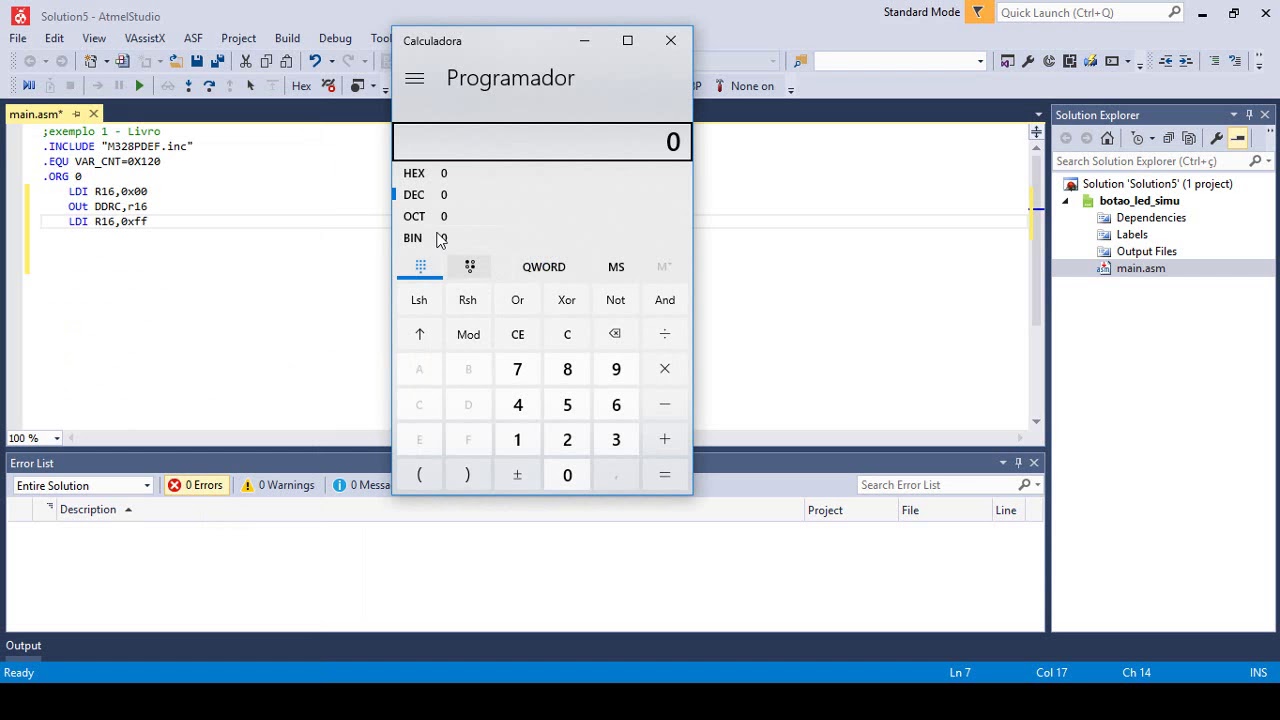This screenshot has width=1280, height=720.
Task: Click the 0 Errors filter button
Action: tap(196, 485)
